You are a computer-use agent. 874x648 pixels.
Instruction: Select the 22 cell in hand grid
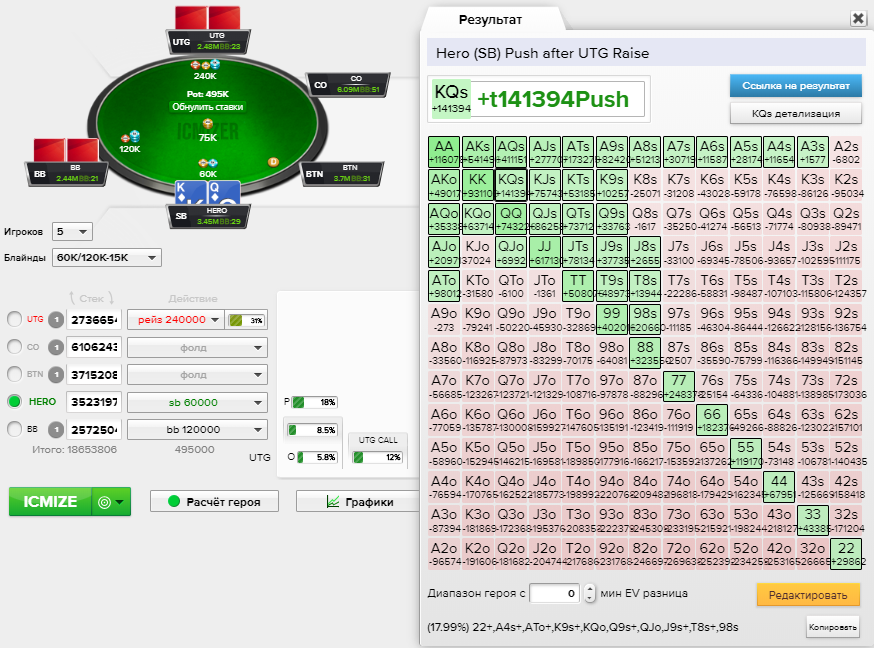click(846, 553)
